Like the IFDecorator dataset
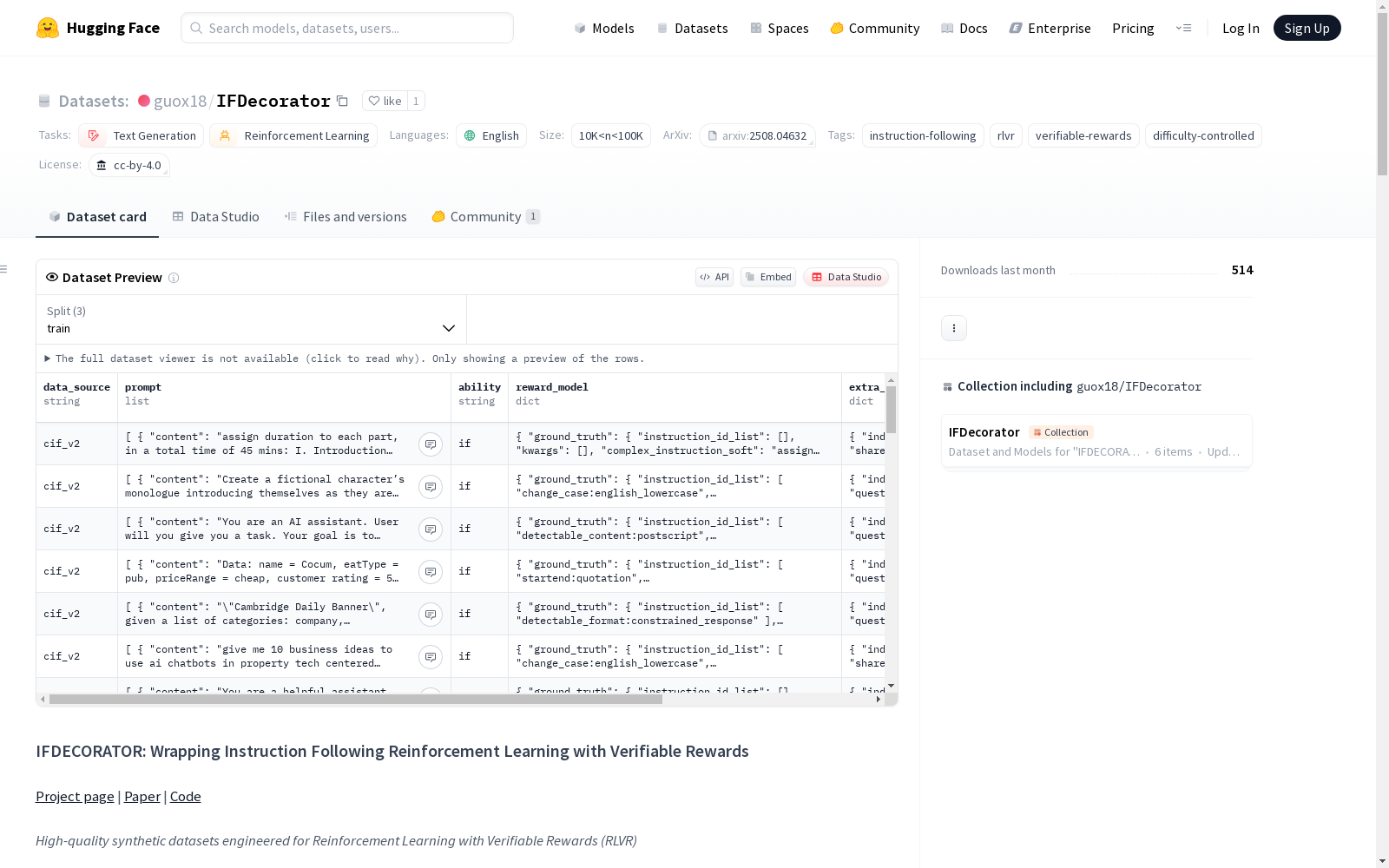The width and height of the screenshot is (1389, 868). [x=385, y=102]
